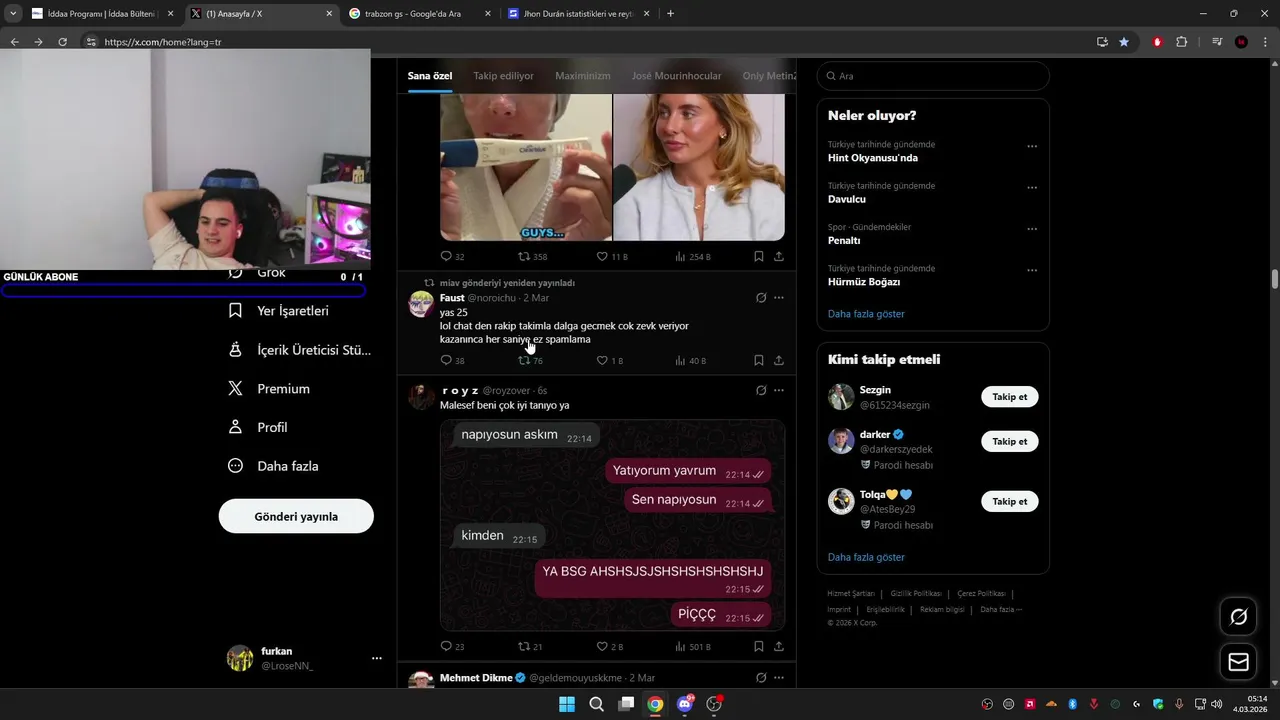Click the Gönderi yayınla button
This screenshot has width=1280, height=720.
tap(296, 516)
